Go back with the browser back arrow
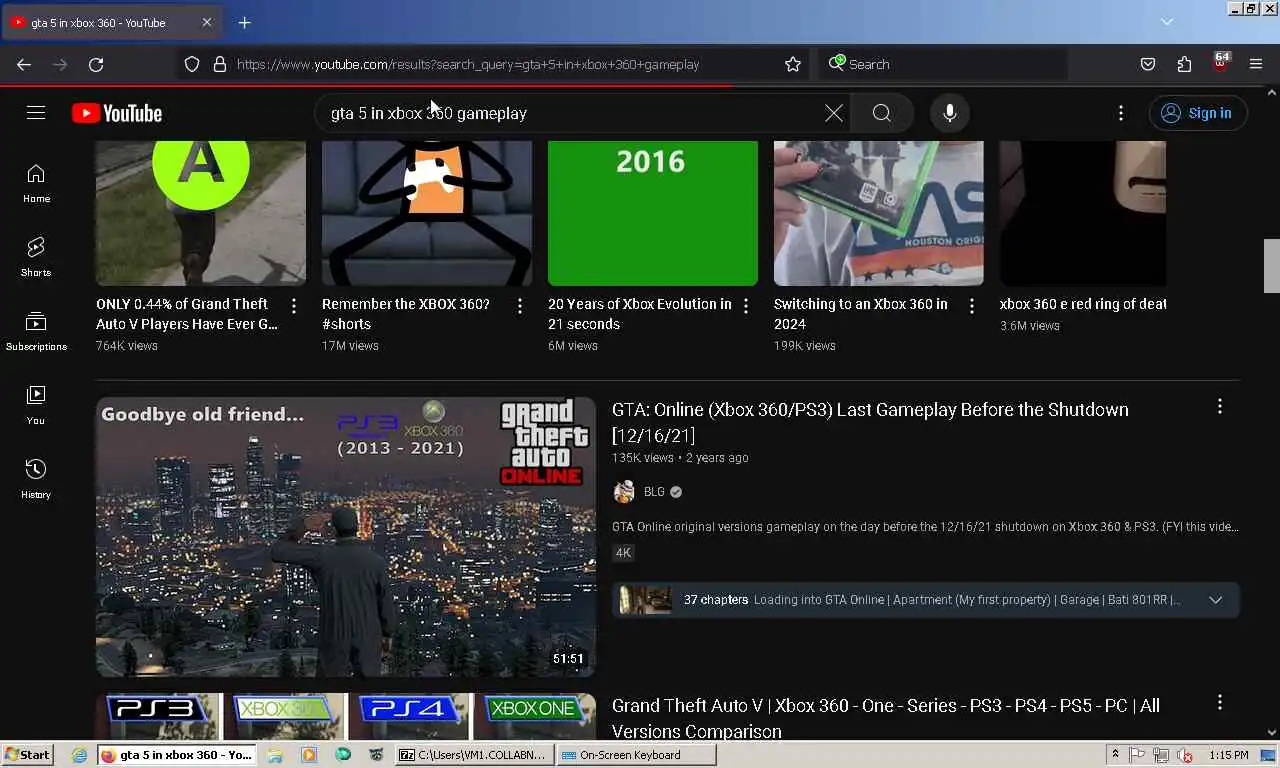This screenshot has width=1280, height=768. pyautogui.click(x=24, y=64)
